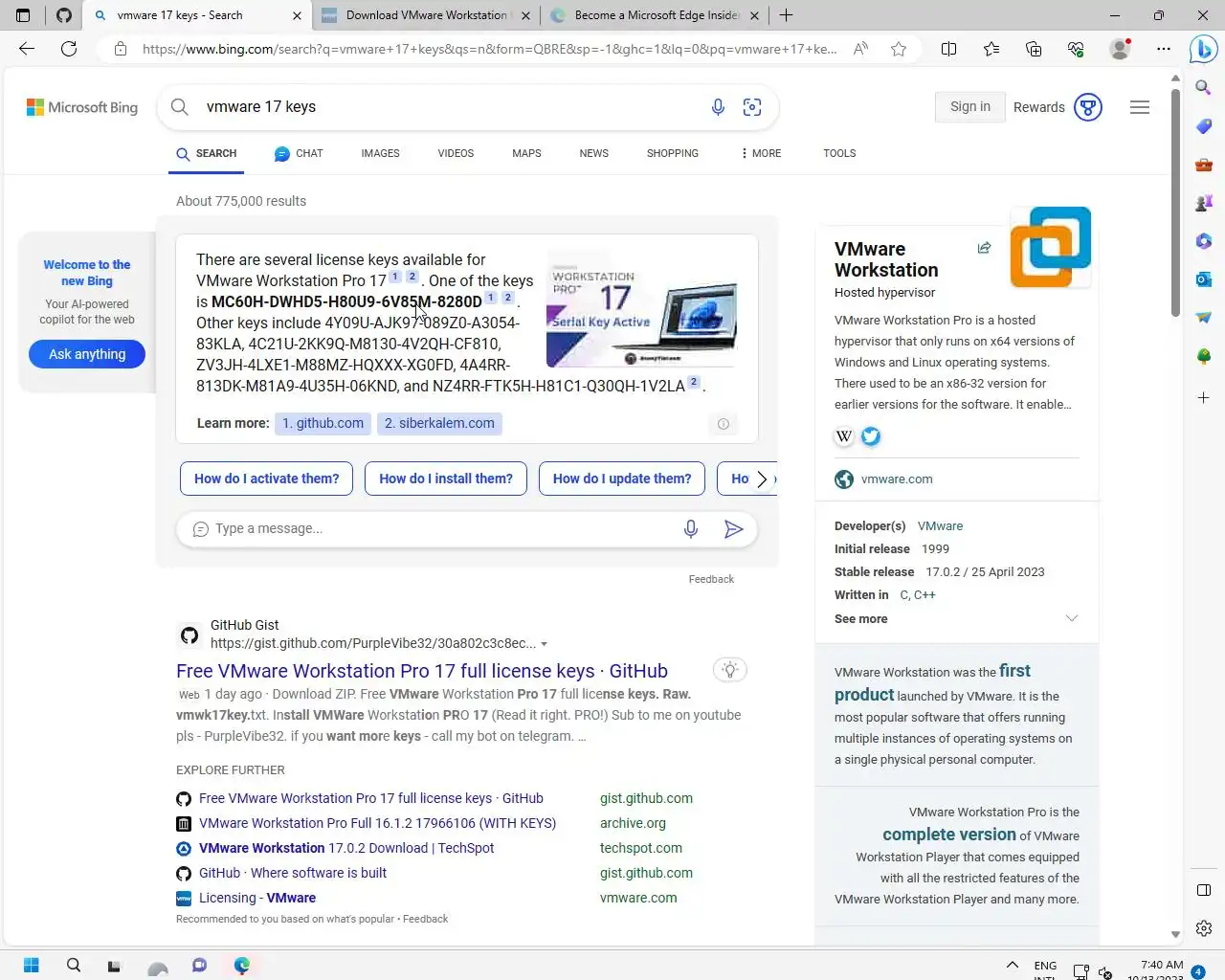
Task: Refresh the current Bing page
Action: click(69, 49)
